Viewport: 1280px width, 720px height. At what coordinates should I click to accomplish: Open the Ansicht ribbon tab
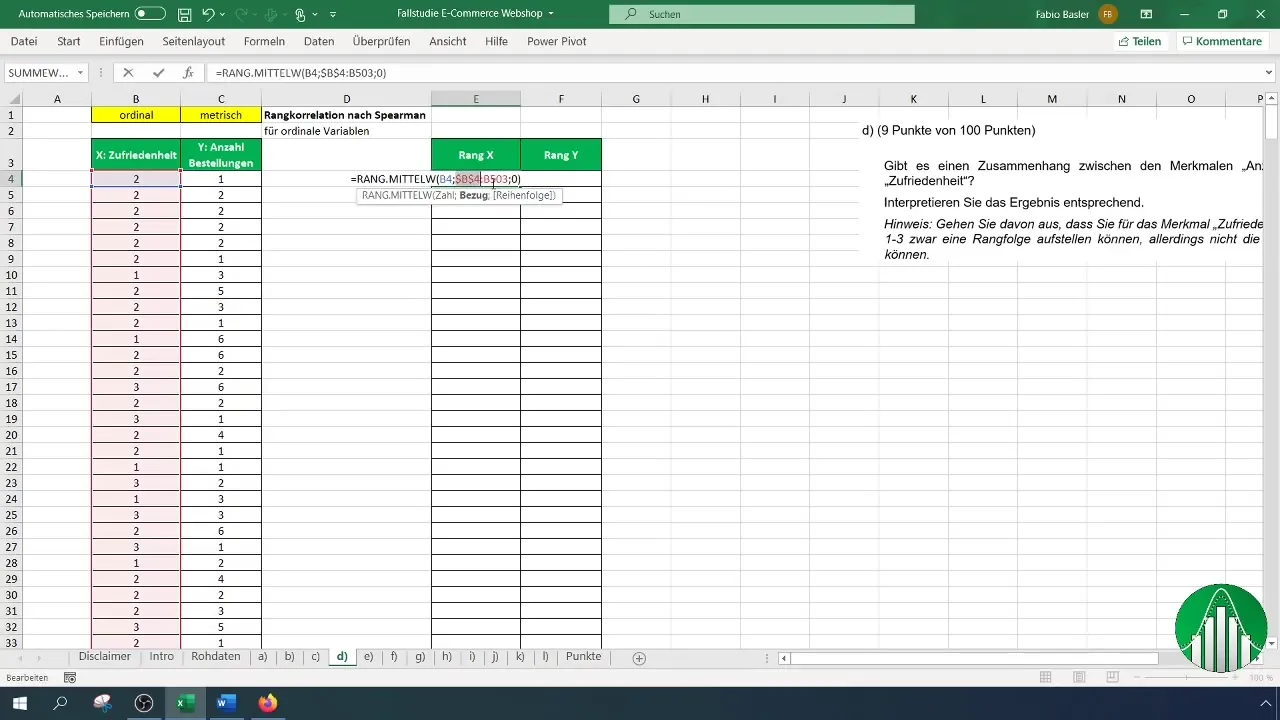[448, 41]
